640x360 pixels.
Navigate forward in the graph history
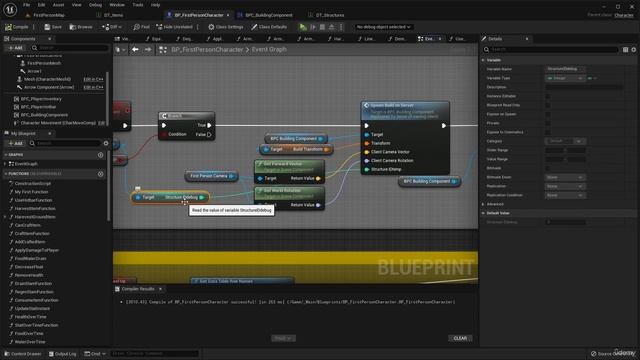pos(148,49)
